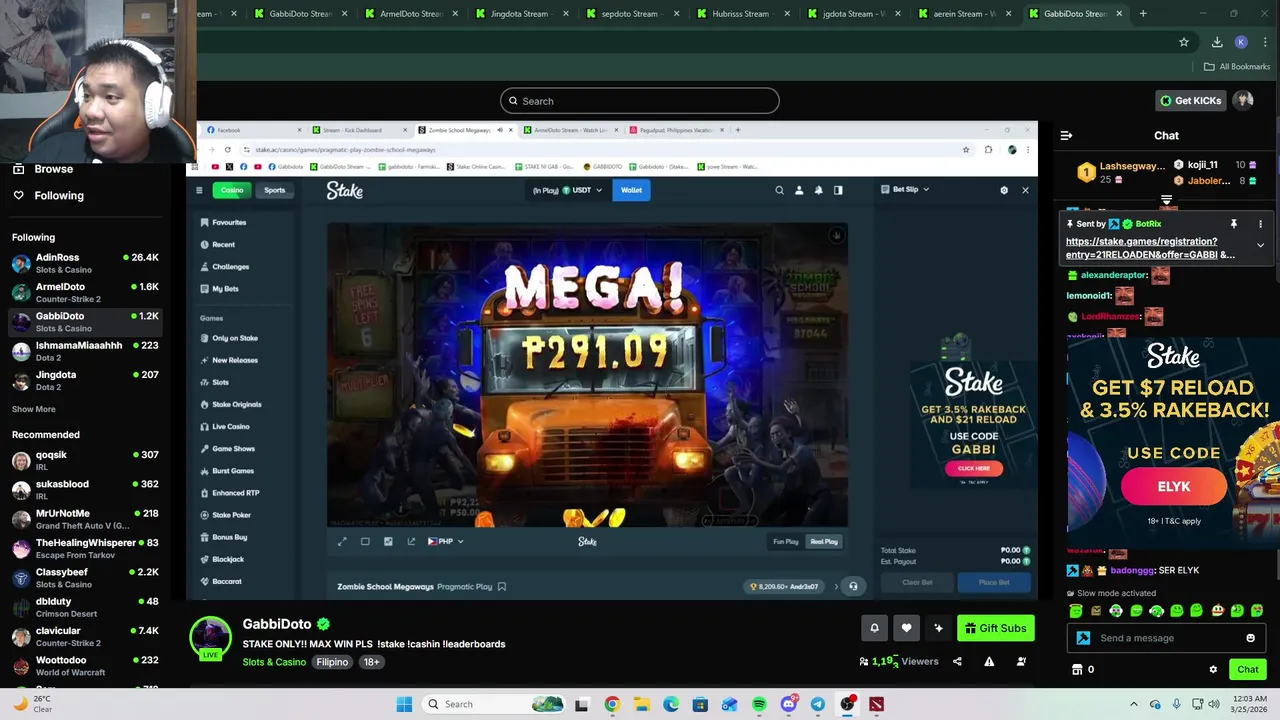Viewport: 1280px width, 720px height.
Task: Open the Bet Slip dropdown
Action: point(905,189)
